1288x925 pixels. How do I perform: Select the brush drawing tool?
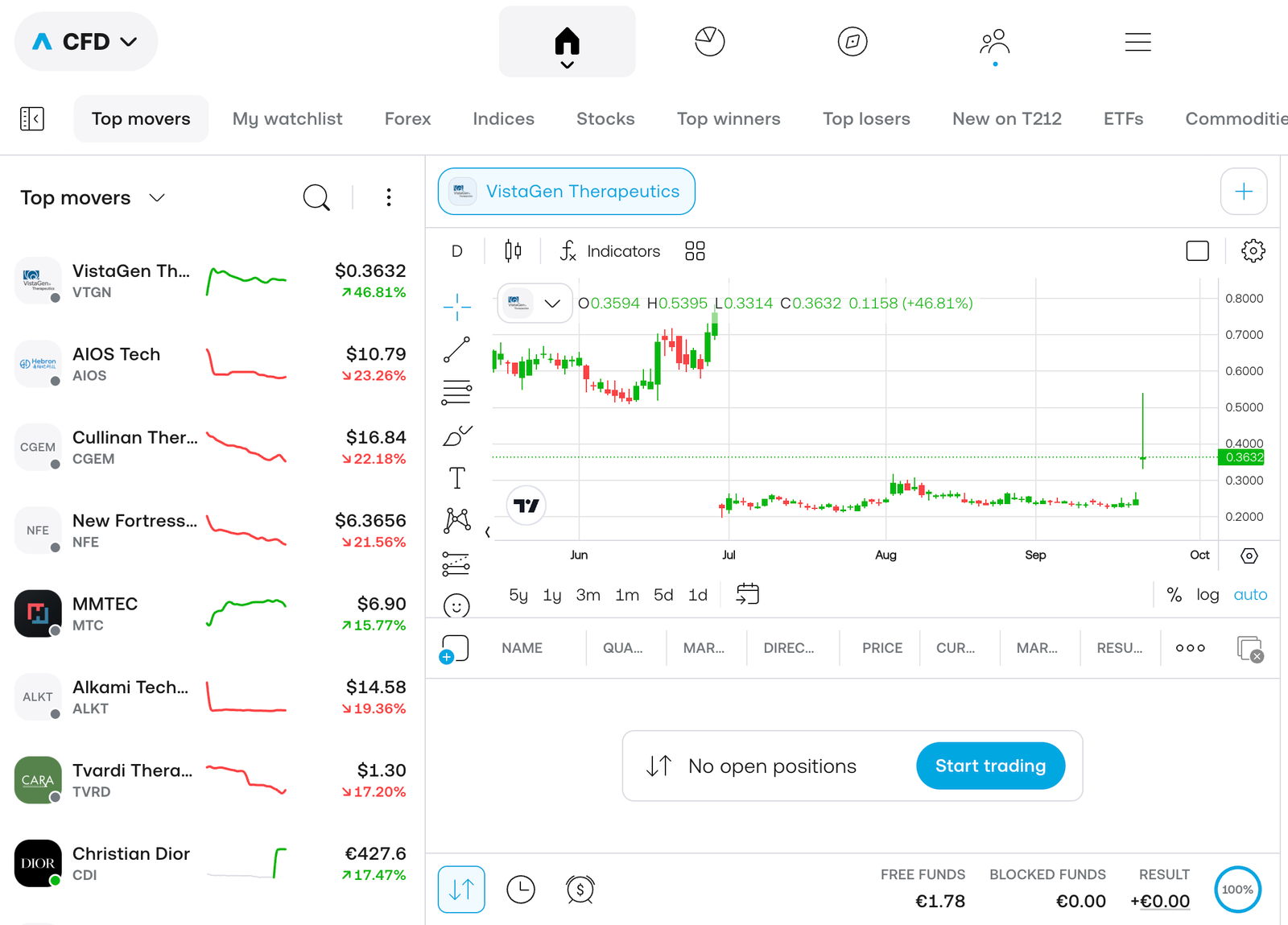pyautogui.click(x=456, y=436)
